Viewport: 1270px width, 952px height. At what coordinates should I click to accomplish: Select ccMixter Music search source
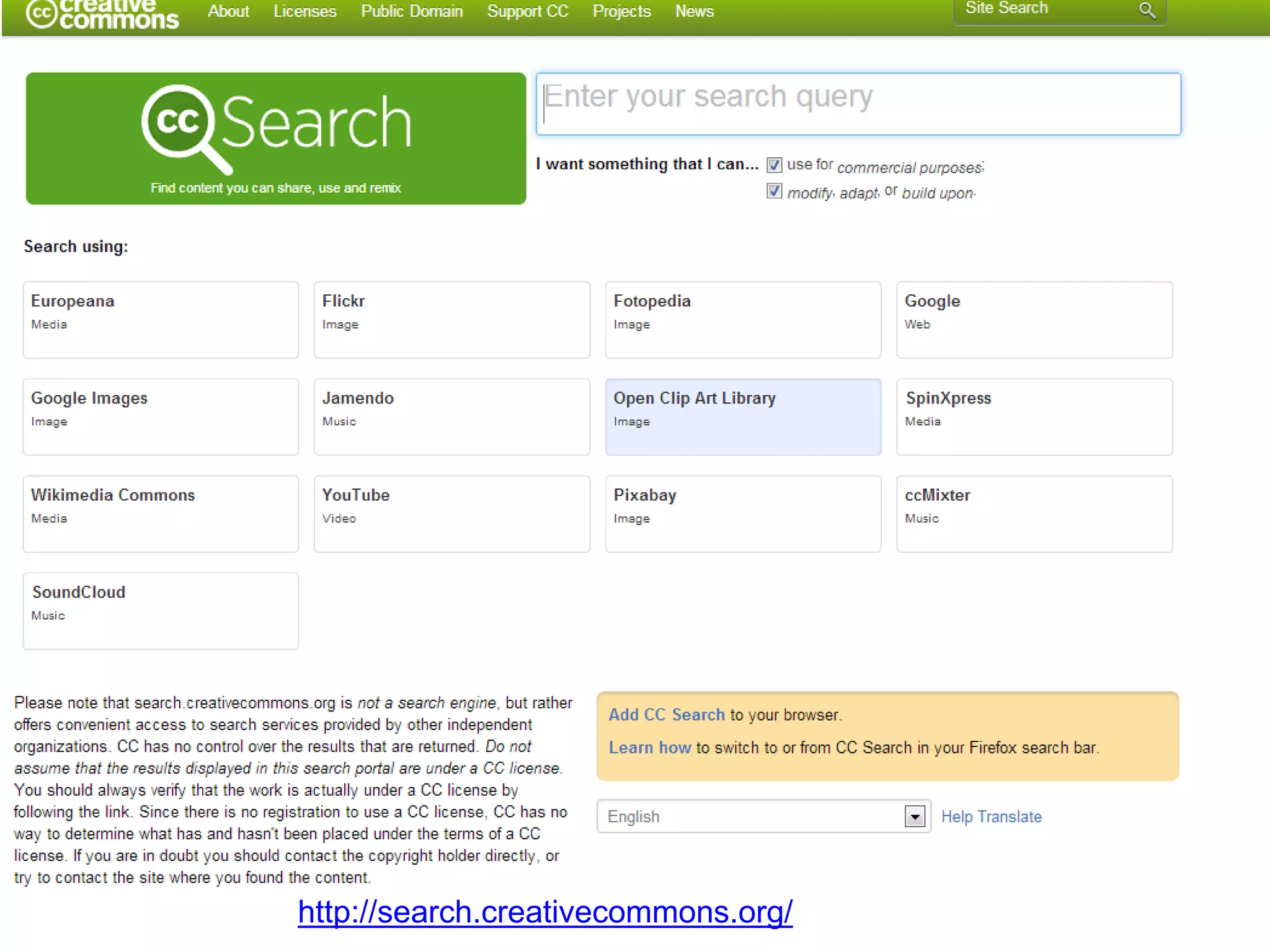[x=1034, y=514]
